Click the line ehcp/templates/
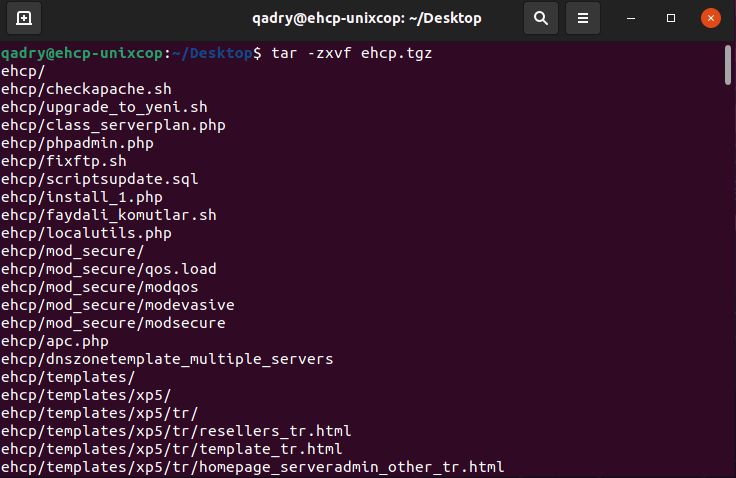The width and height of the screenshot is (736, 478). click(x=68, y=377)
